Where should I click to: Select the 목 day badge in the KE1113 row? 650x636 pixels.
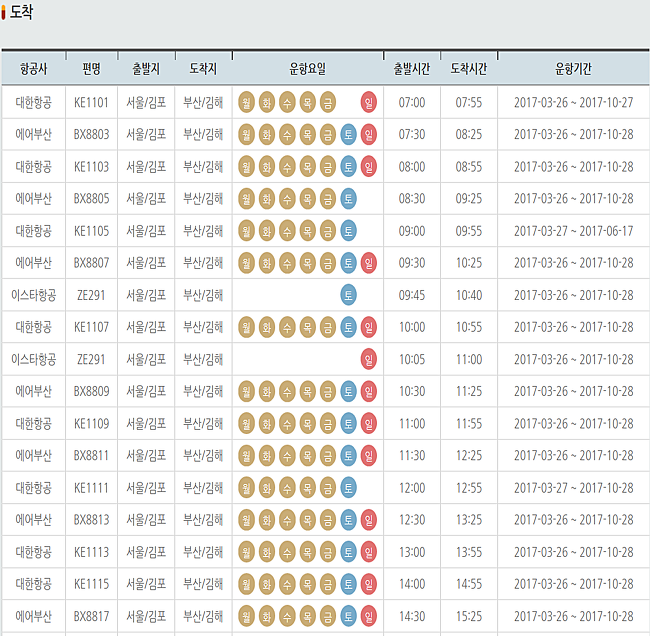[308, 552]
